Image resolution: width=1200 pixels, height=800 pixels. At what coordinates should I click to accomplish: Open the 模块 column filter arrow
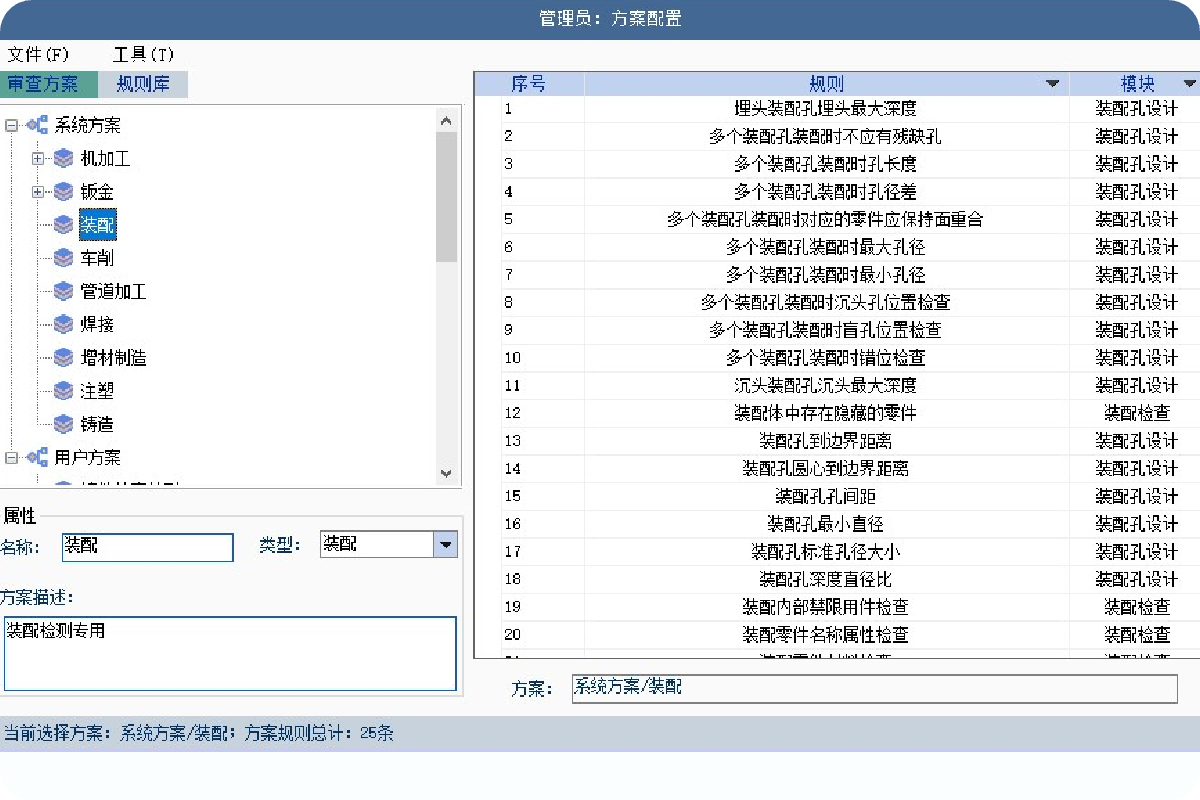(x=1189, y=84)
